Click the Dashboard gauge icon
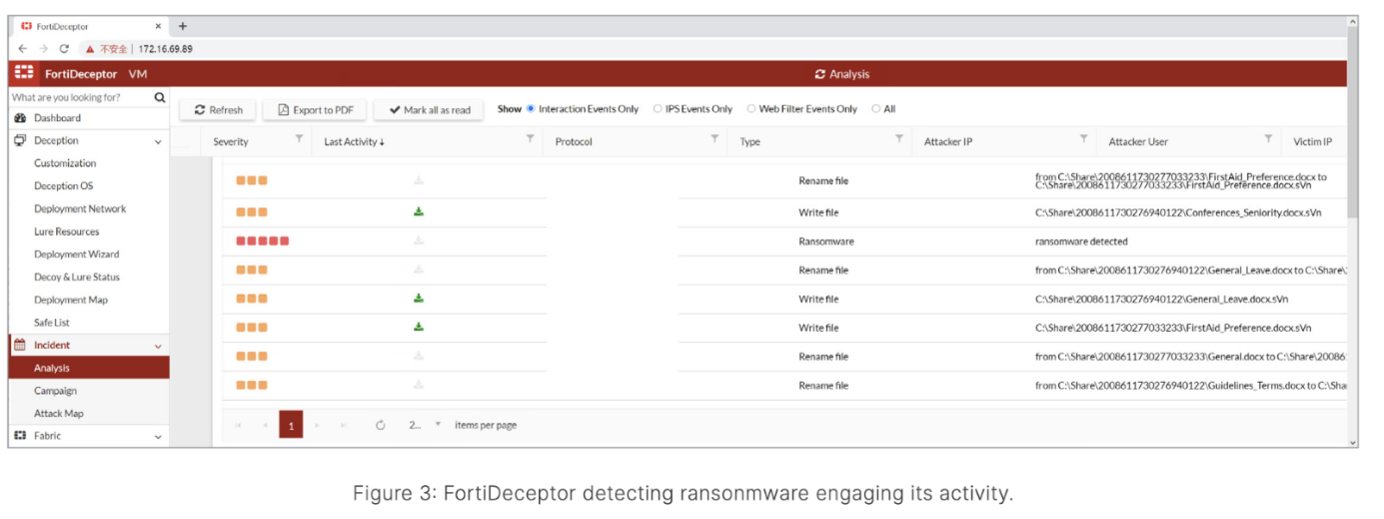The image size is (1384, 519). (20, 118)
